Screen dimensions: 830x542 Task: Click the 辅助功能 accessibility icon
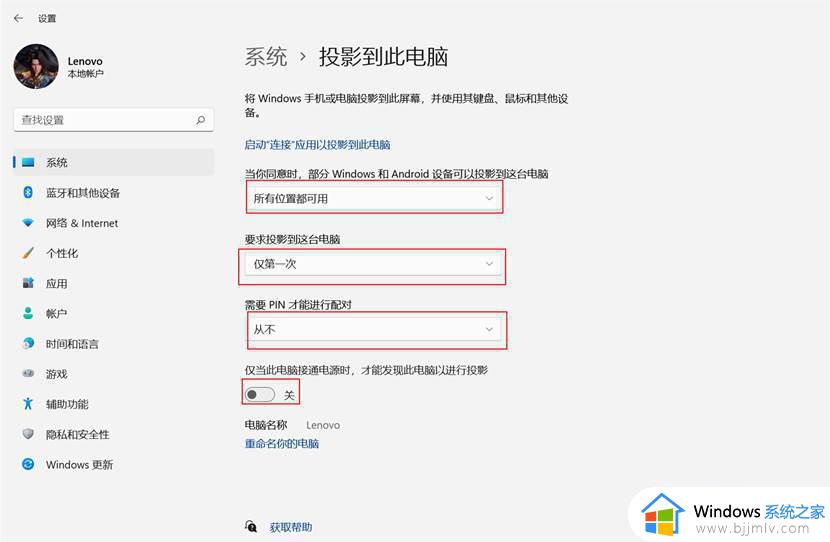[28, 404]
